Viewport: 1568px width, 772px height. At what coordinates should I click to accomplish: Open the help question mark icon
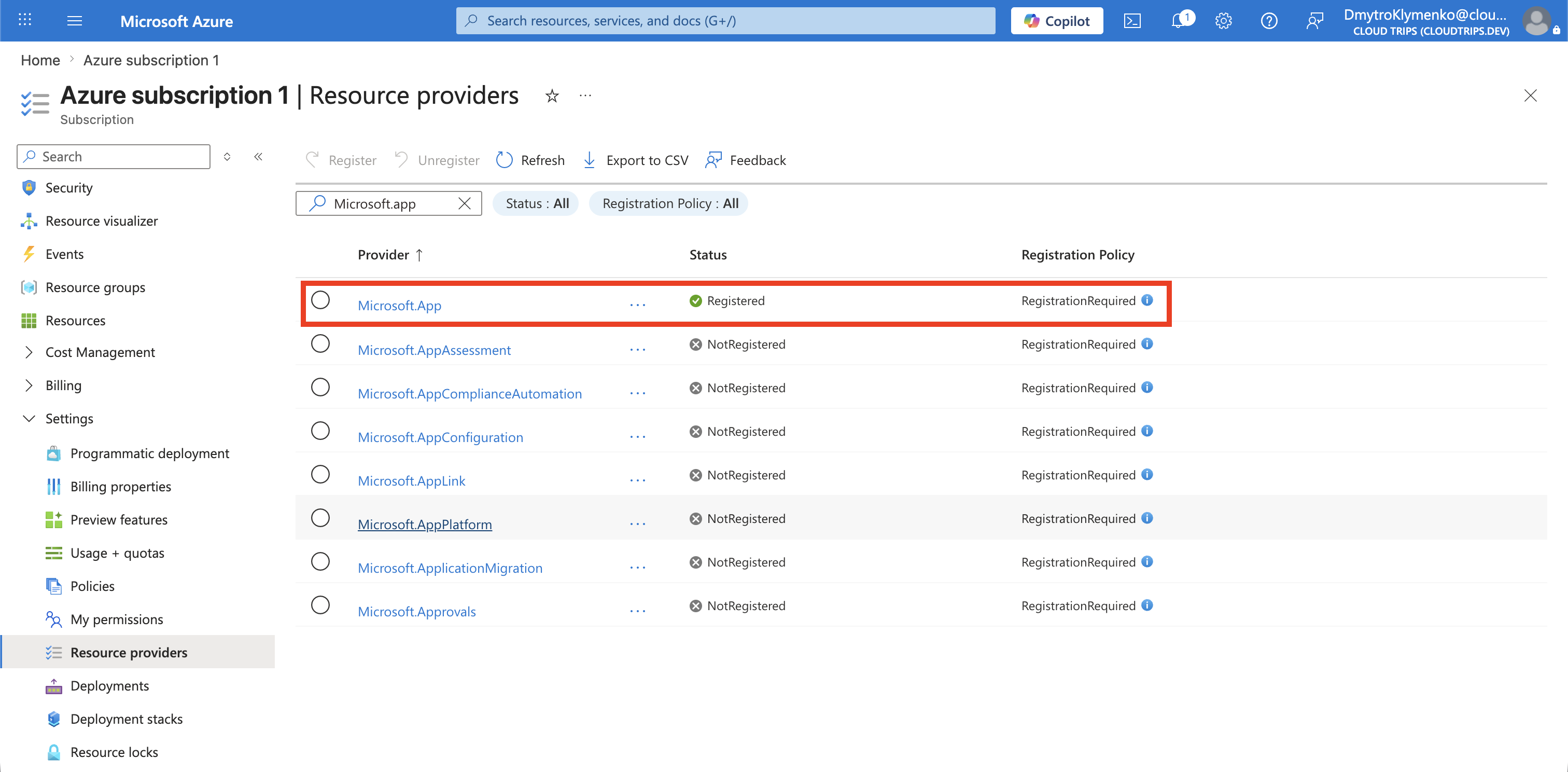click(1269, 21)
